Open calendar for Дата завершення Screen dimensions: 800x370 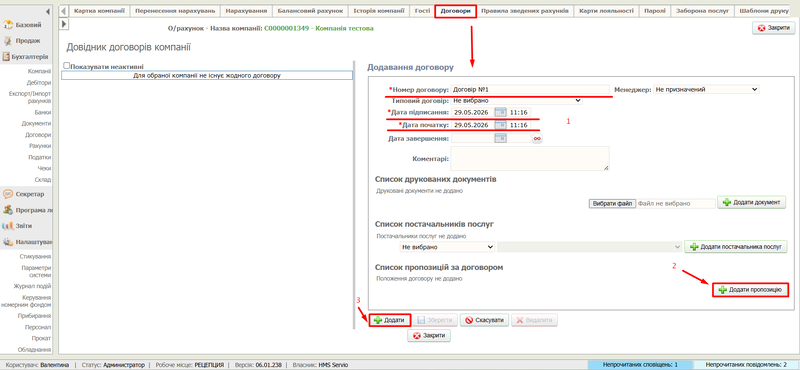tap(501, 138)
